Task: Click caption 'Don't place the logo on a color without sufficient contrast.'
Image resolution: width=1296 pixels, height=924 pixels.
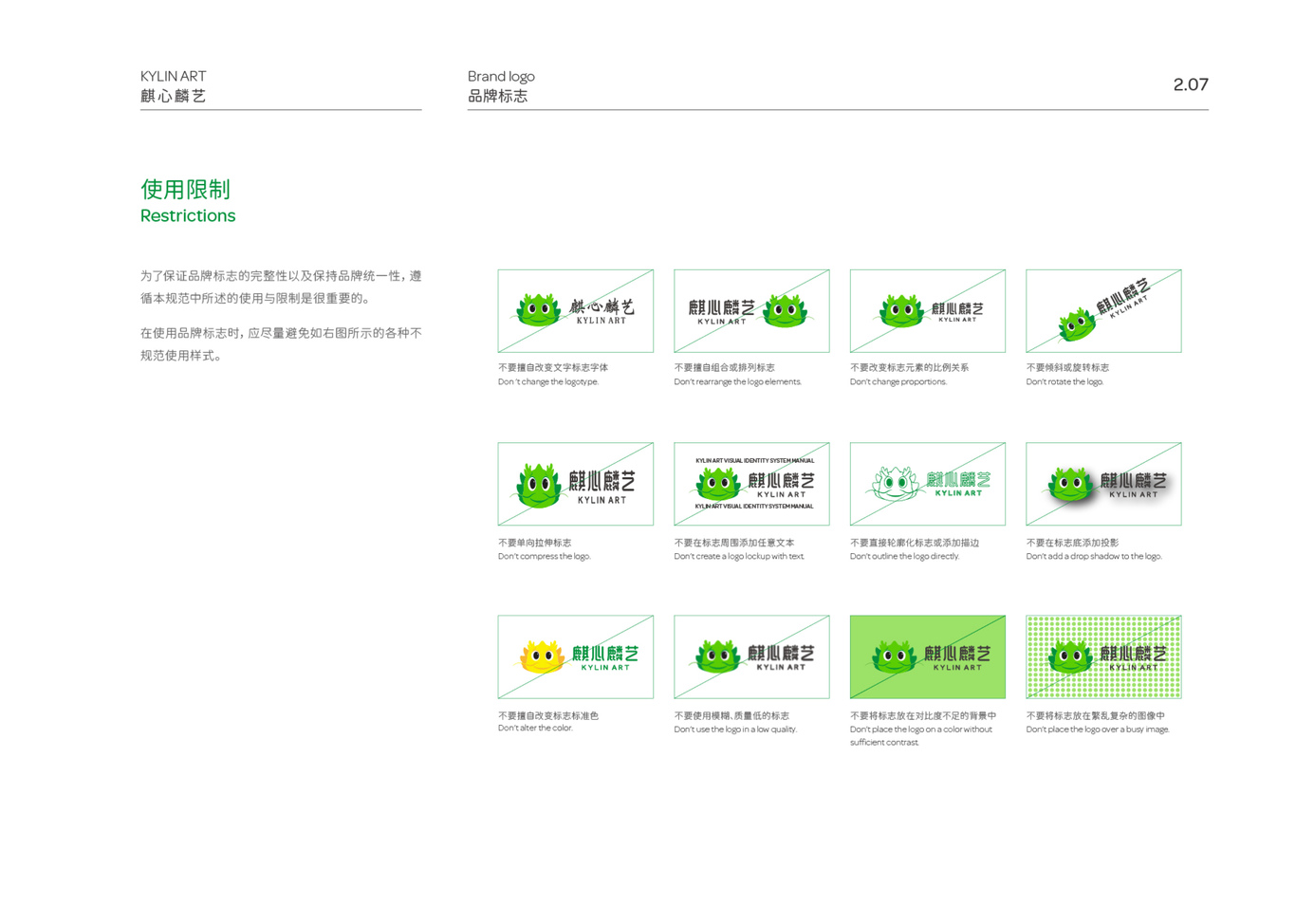Action: [x=921, y=735]
